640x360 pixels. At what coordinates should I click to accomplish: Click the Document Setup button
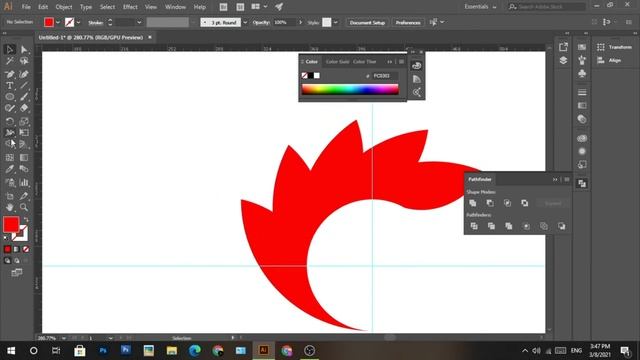point(367,22)
